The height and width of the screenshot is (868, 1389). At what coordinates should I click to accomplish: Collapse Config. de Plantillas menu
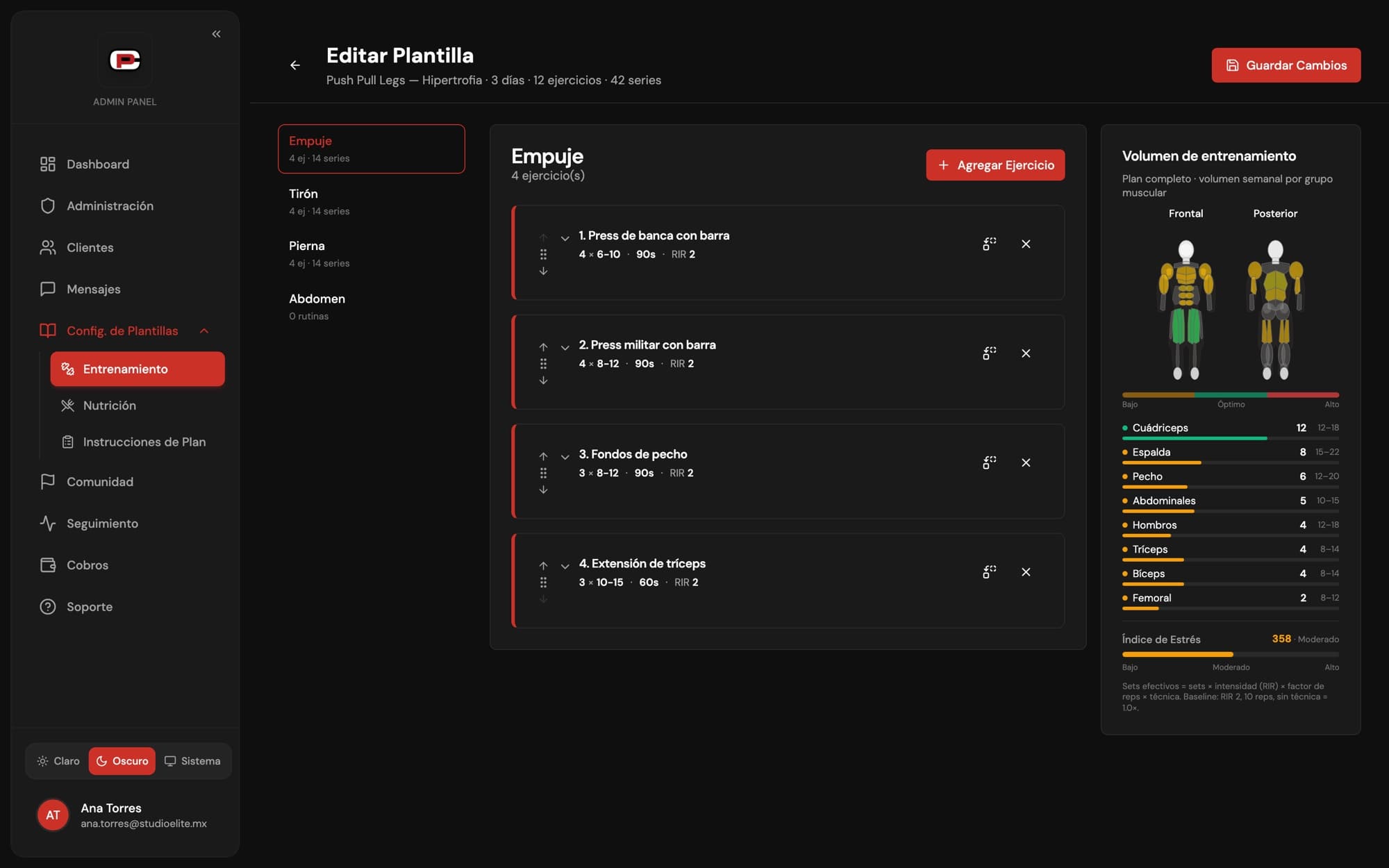click(x=204, y=331)
